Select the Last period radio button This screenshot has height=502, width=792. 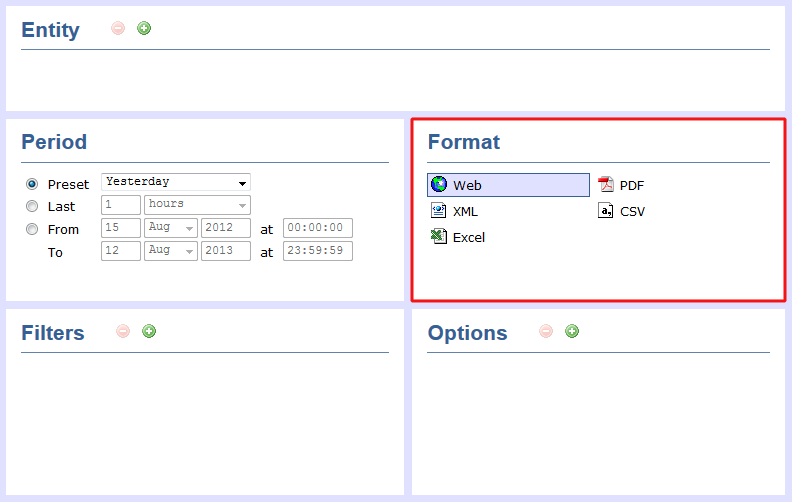[x=33, y=206]
